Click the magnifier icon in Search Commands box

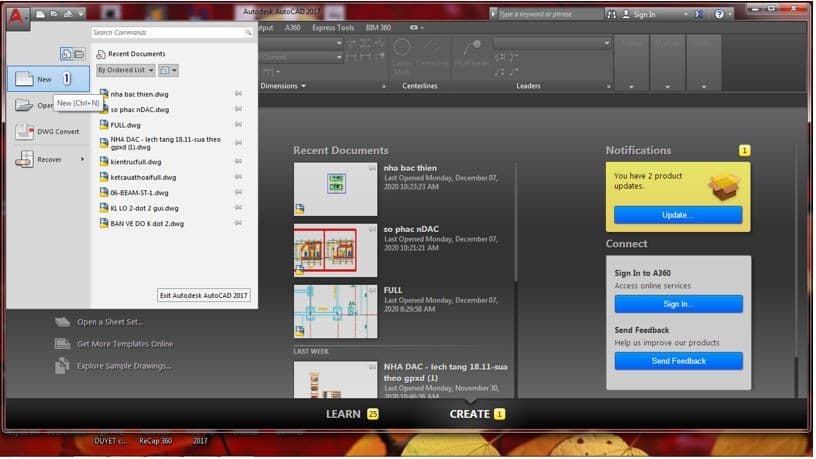click(248, 32)
